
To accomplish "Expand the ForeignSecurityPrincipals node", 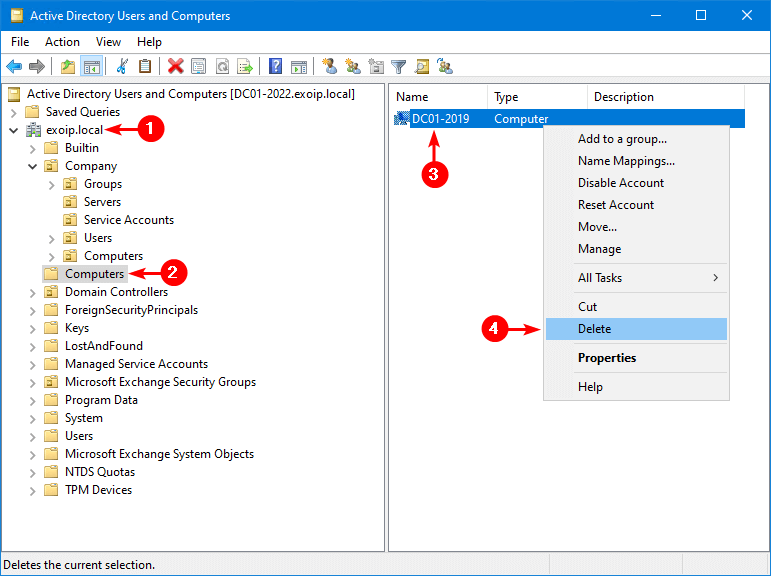I will click(x=32, y=311).
